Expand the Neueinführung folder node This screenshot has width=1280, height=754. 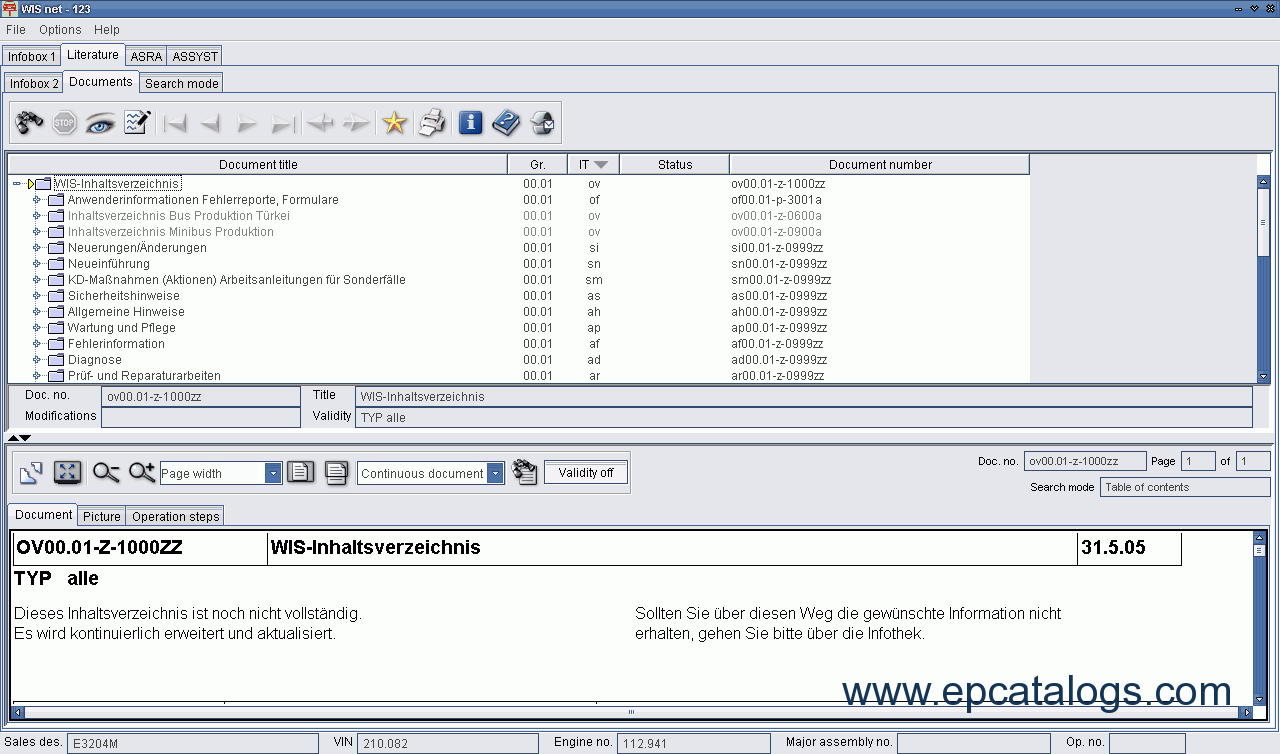coord(37,264)
